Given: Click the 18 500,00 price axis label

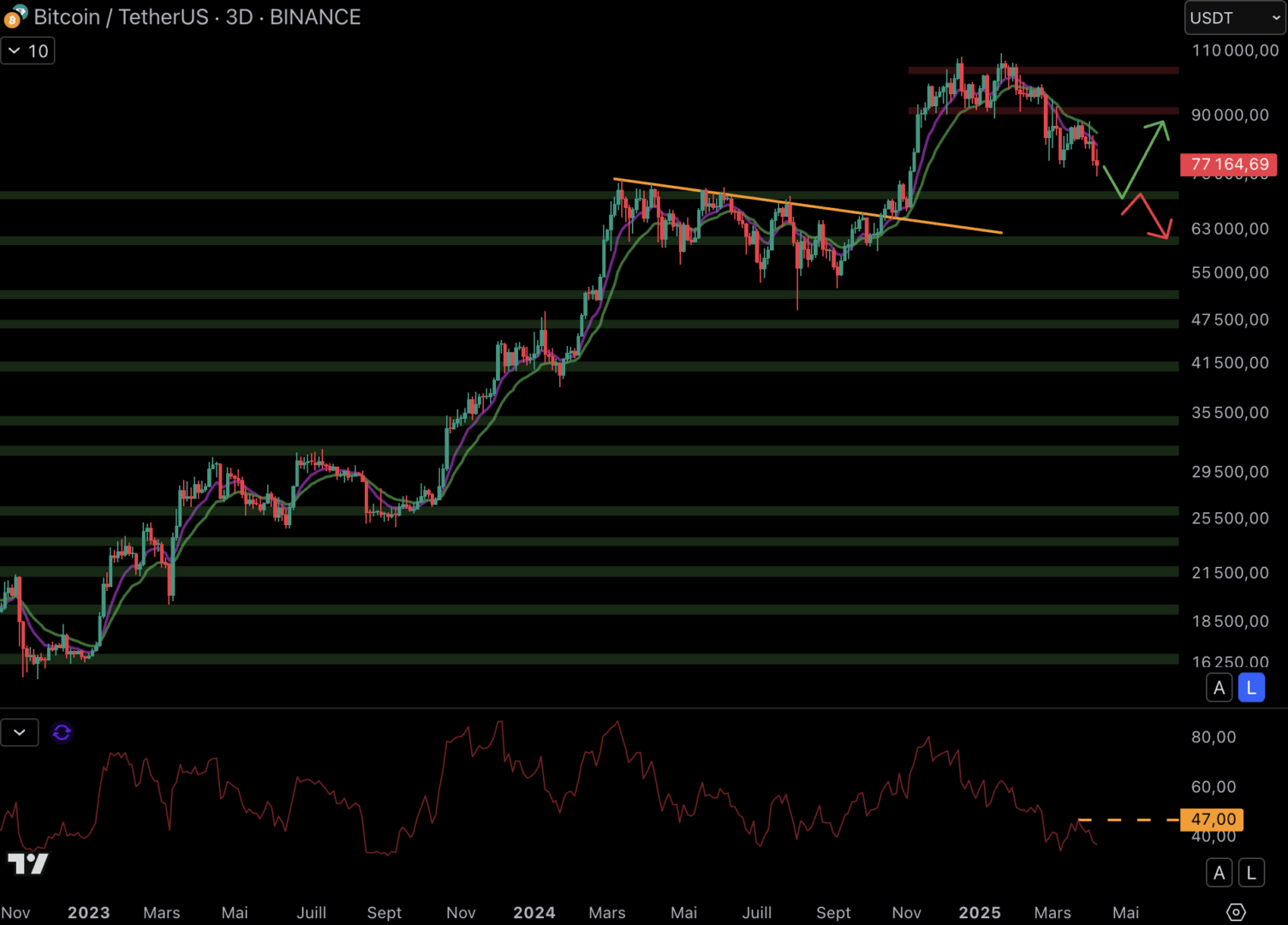Looking at the screenshot, I should point(1230,621).
